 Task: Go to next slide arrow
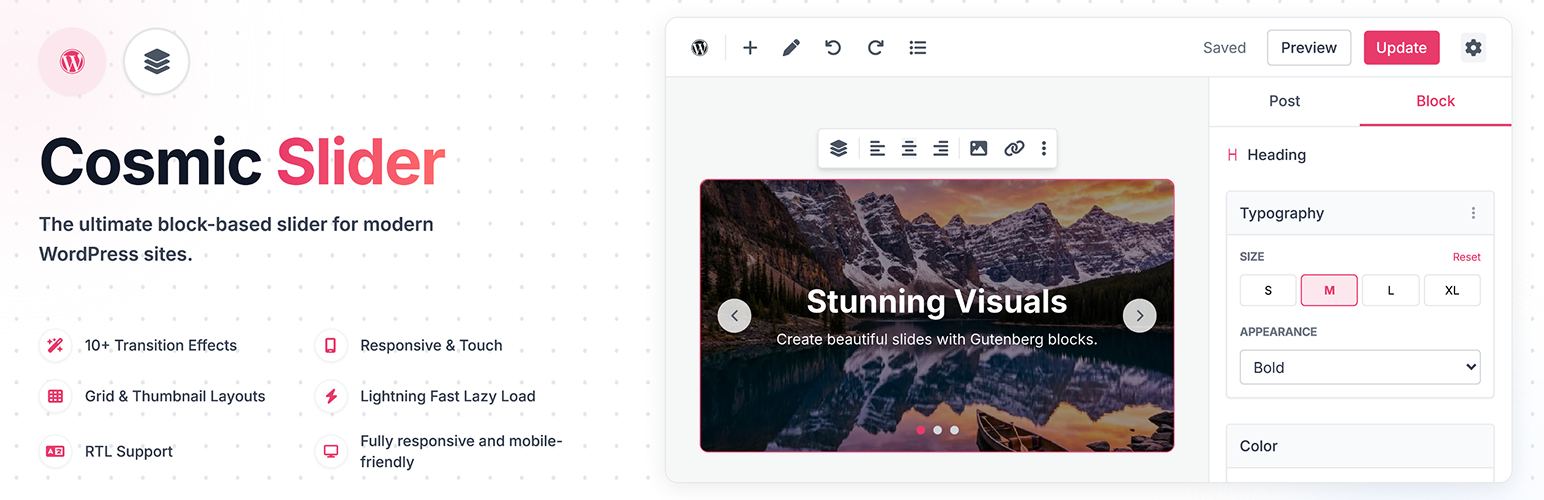(x=1139, y=316)
